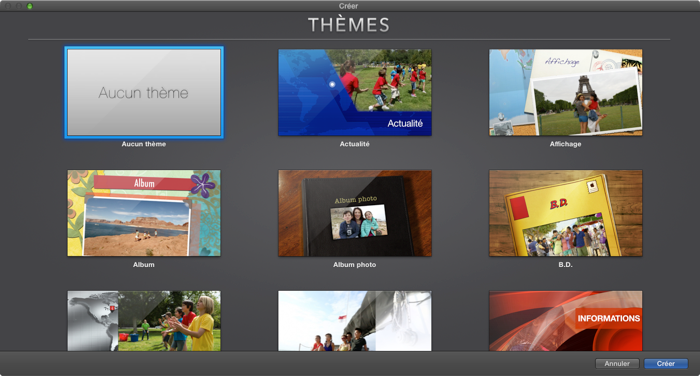The height and width of the screenshot is (376, 700).
Task: Click the Affichage caption label
Action: coord(565,144)
